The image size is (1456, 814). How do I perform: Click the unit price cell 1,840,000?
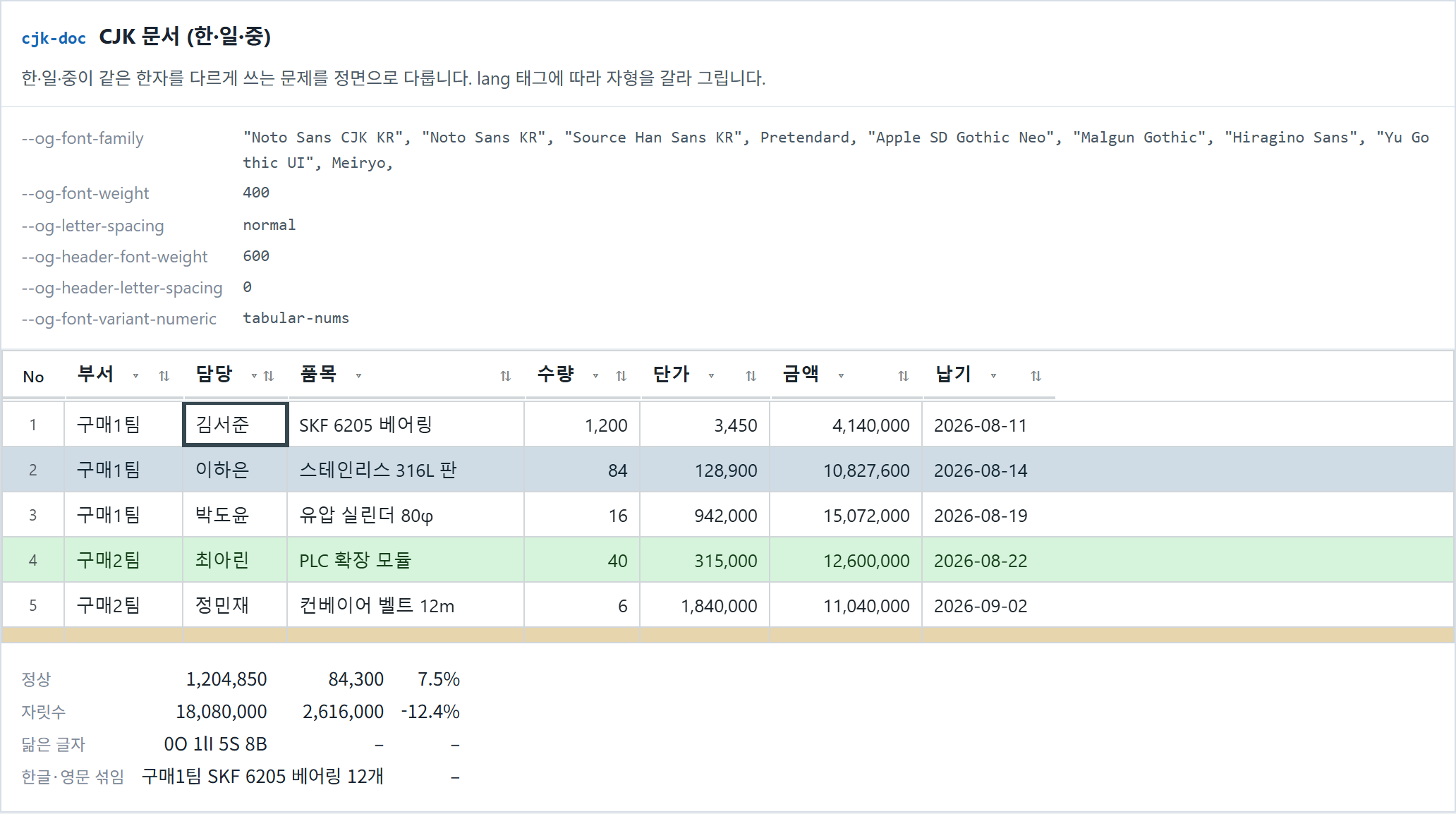705,605
